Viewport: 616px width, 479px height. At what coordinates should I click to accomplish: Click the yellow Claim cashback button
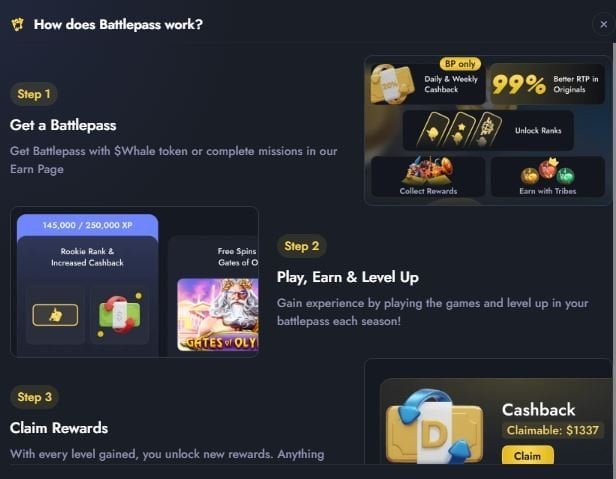coord(528,455)
